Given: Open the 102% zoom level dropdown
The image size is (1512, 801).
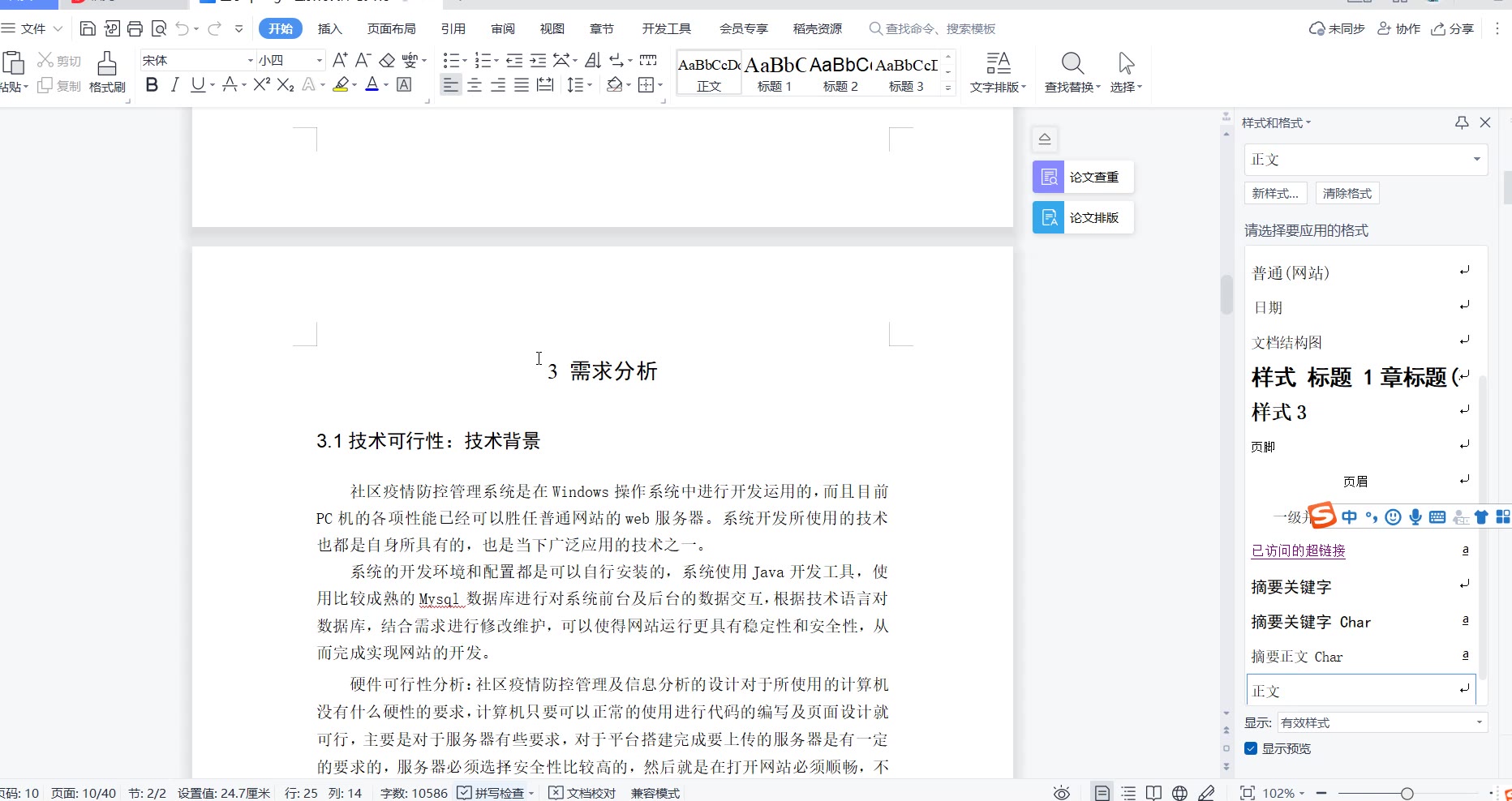Looking at the screenshot, I should pyautogui.click(x=1283, y=793).
